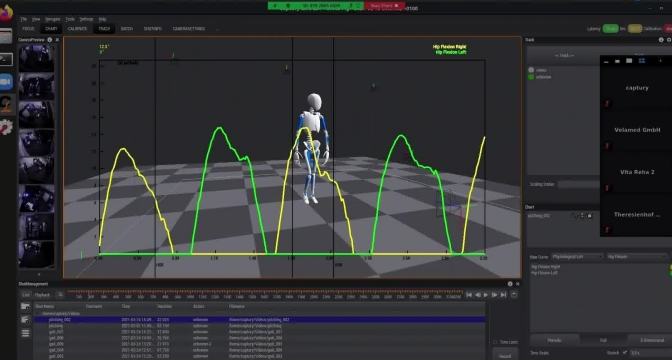Click the mute microphone icon under Velamed GmbH
The image size is (672, 360).
coord(607,146)
